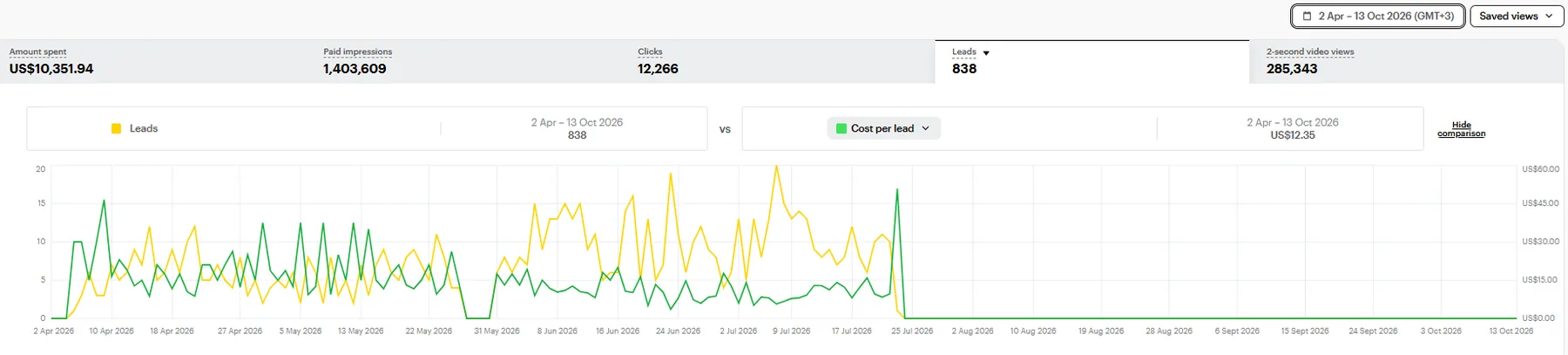Image resolution: width=1568 pixels, height=355 pixels.
Task: Click the 10 Aug 2026 axis label
Action: point(1033,331)
